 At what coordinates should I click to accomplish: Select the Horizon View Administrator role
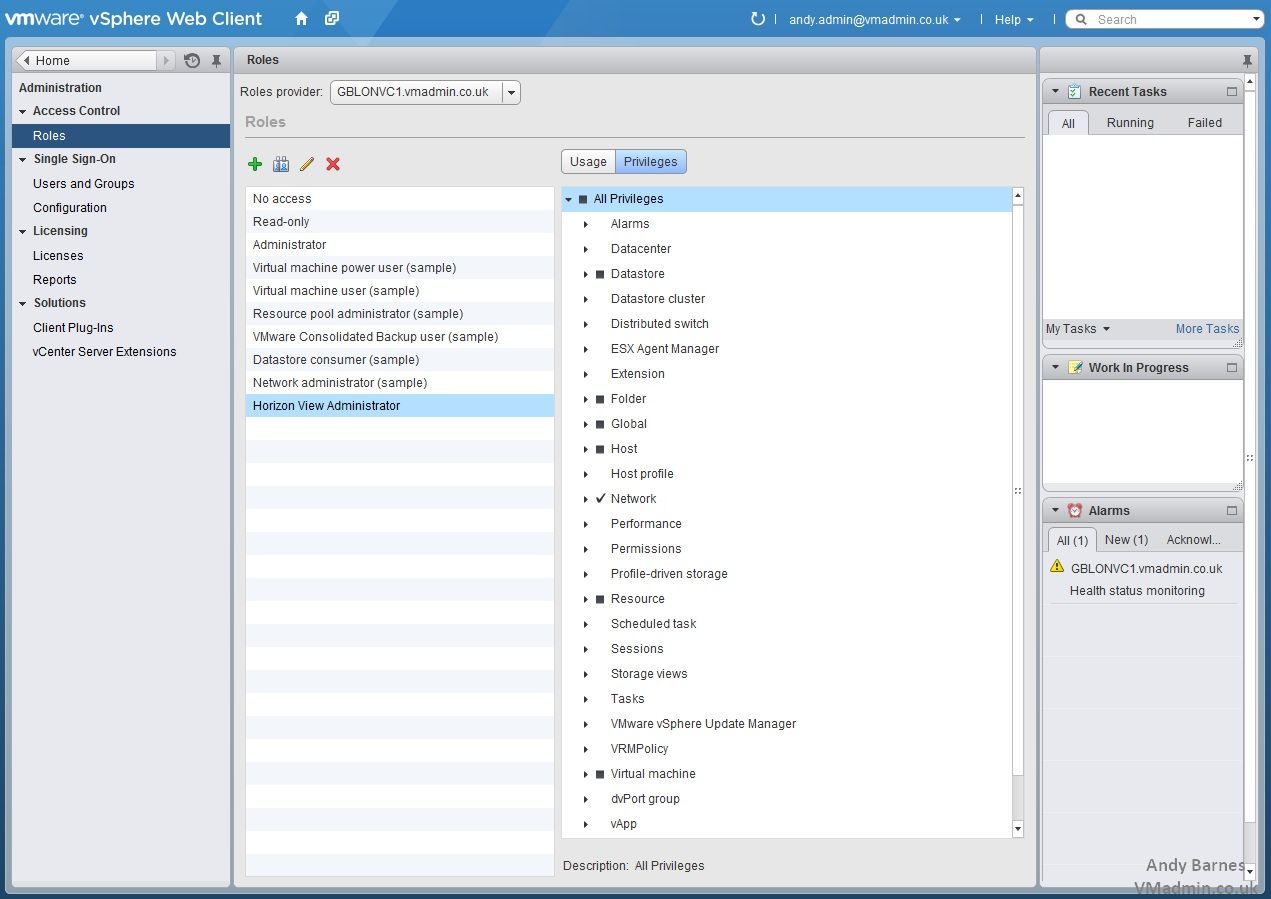[400, 406]
